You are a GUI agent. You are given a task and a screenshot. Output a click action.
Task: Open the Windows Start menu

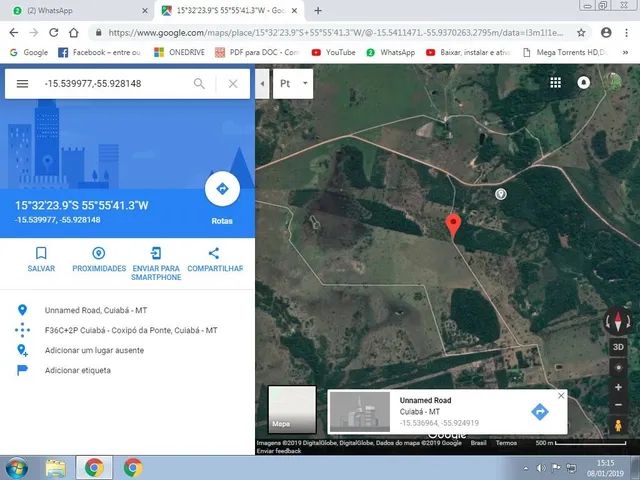pyautogui.click(x=16, y=468)
